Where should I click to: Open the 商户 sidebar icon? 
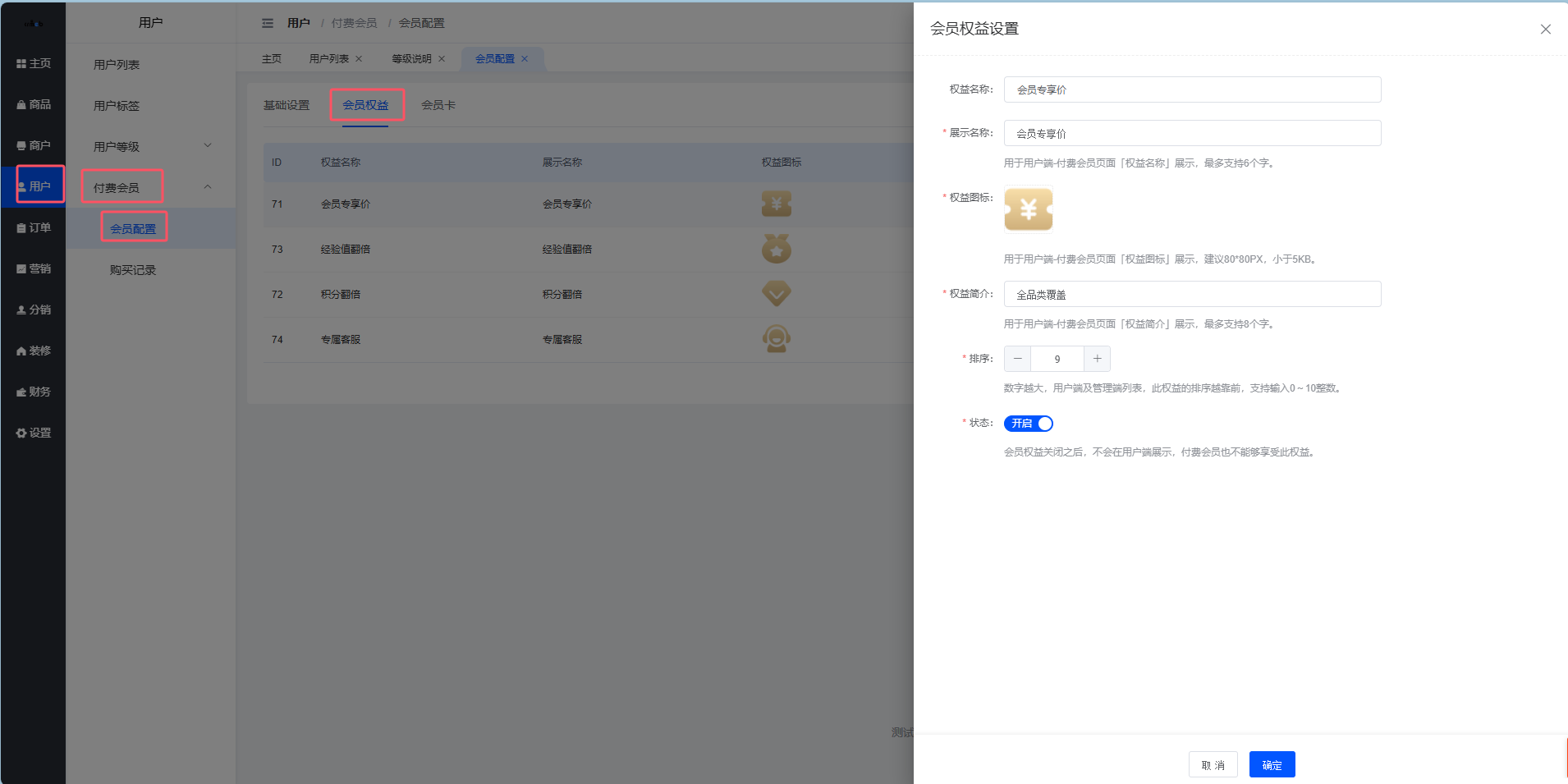[x=33, y=144]
